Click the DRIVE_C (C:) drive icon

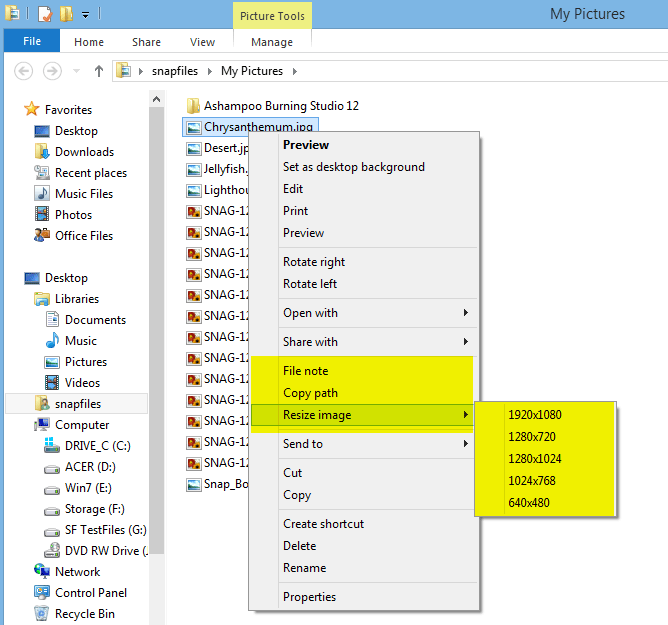pyautogui.click(x=52, y=445)
